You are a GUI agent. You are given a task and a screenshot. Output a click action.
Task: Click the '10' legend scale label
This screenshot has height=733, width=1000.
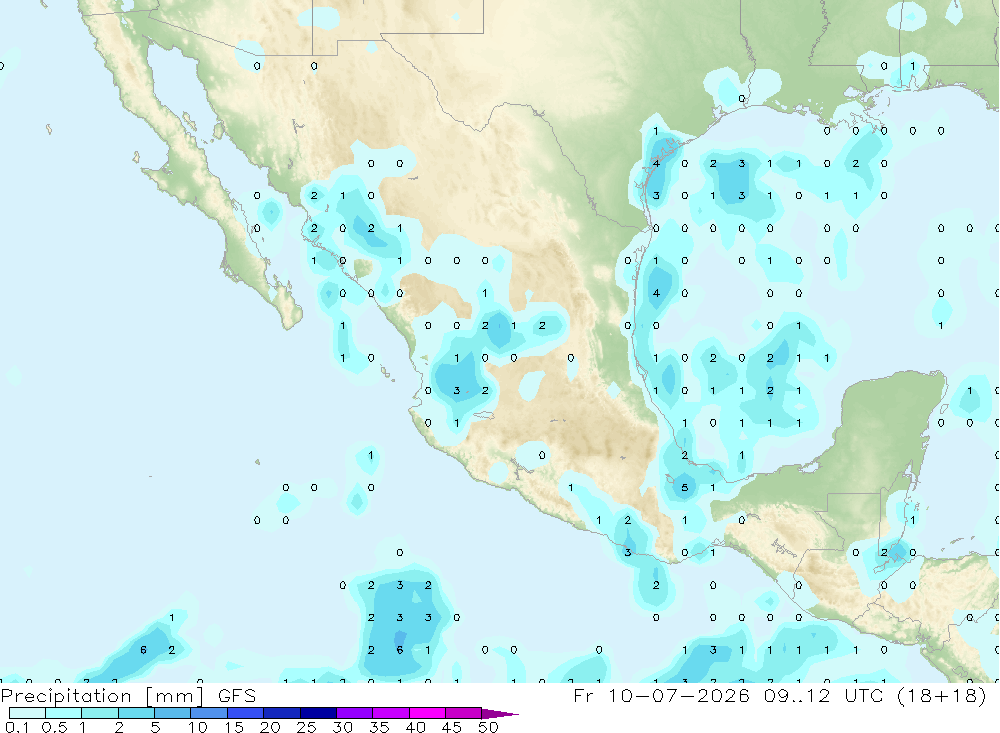198,727
